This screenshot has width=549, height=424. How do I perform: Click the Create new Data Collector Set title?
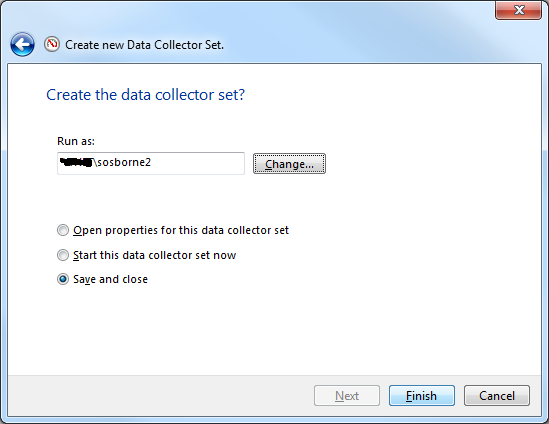click(x=144, y=45)
